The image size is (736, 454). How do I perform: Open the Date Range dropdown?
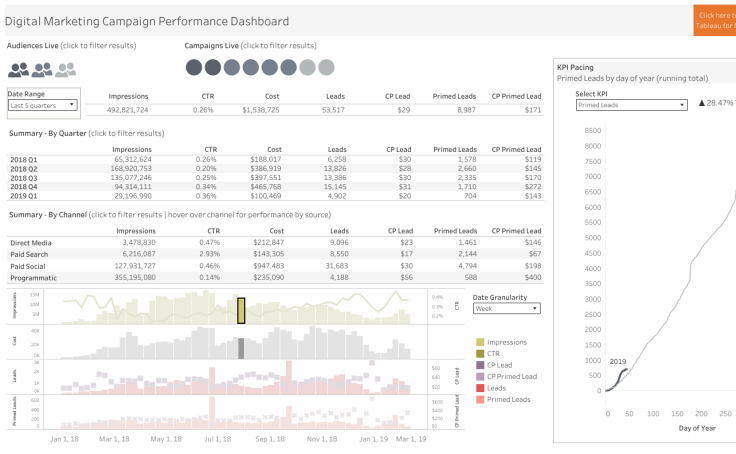pyautogui.click(x=43, y=104)
